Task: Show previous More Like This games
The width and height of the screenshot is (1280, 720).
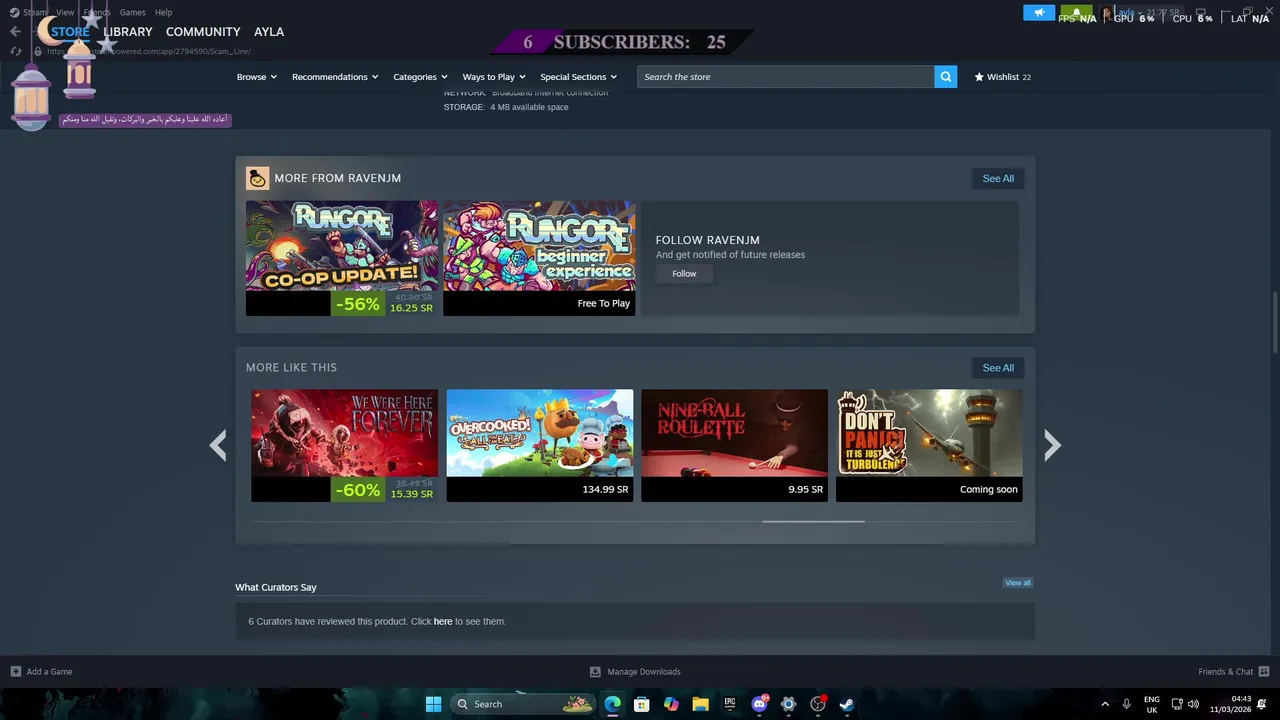Action: (x=218, y=445)
